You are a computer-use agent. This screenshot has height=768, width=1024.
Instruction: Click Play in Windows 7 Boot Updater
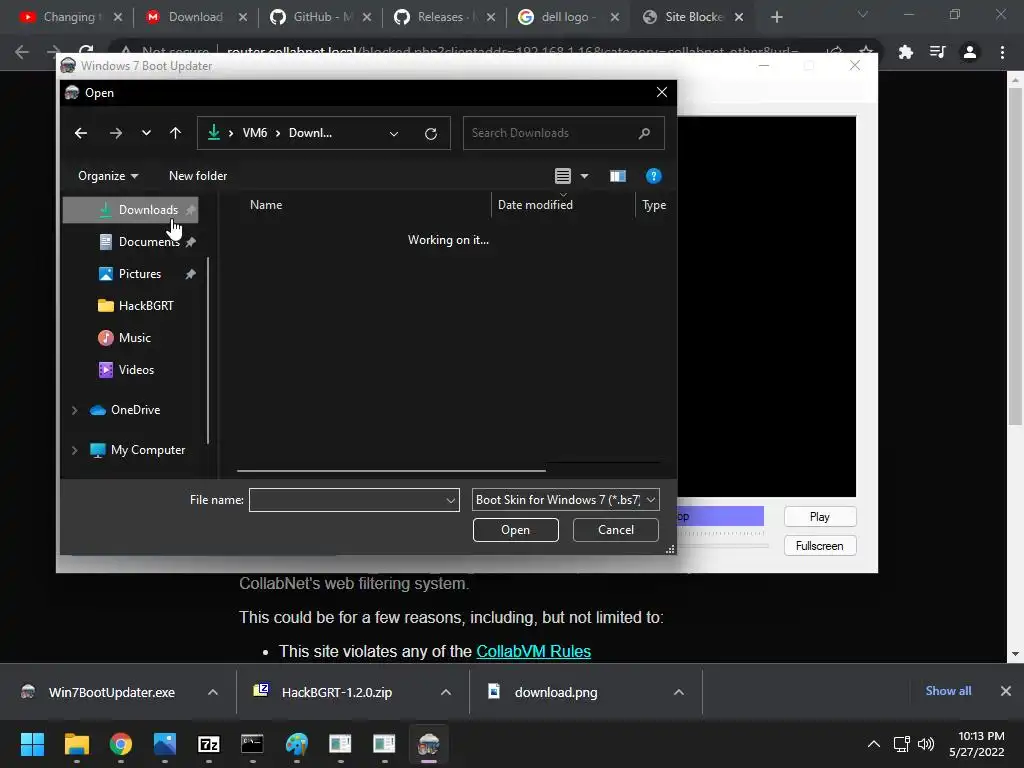coord(820,517)
